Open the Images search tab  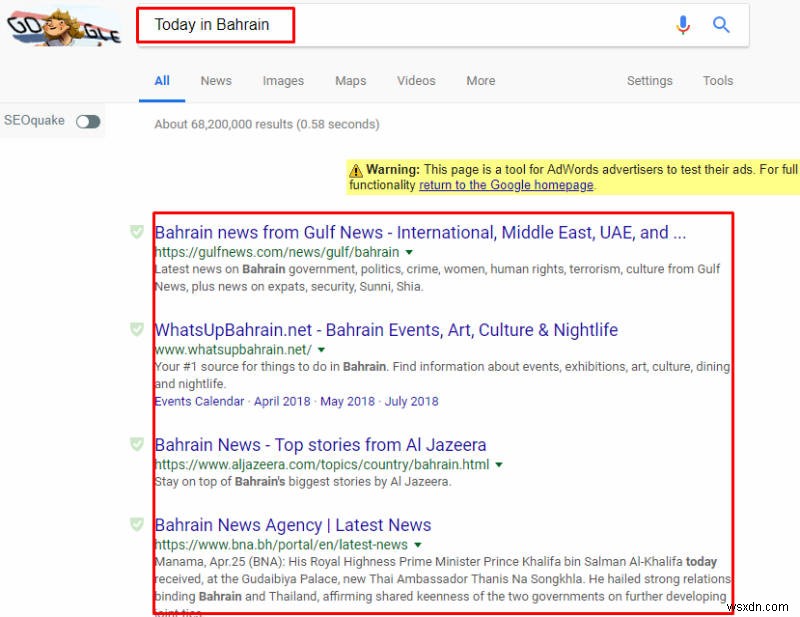pyautogui.click(x=283, y=80)
